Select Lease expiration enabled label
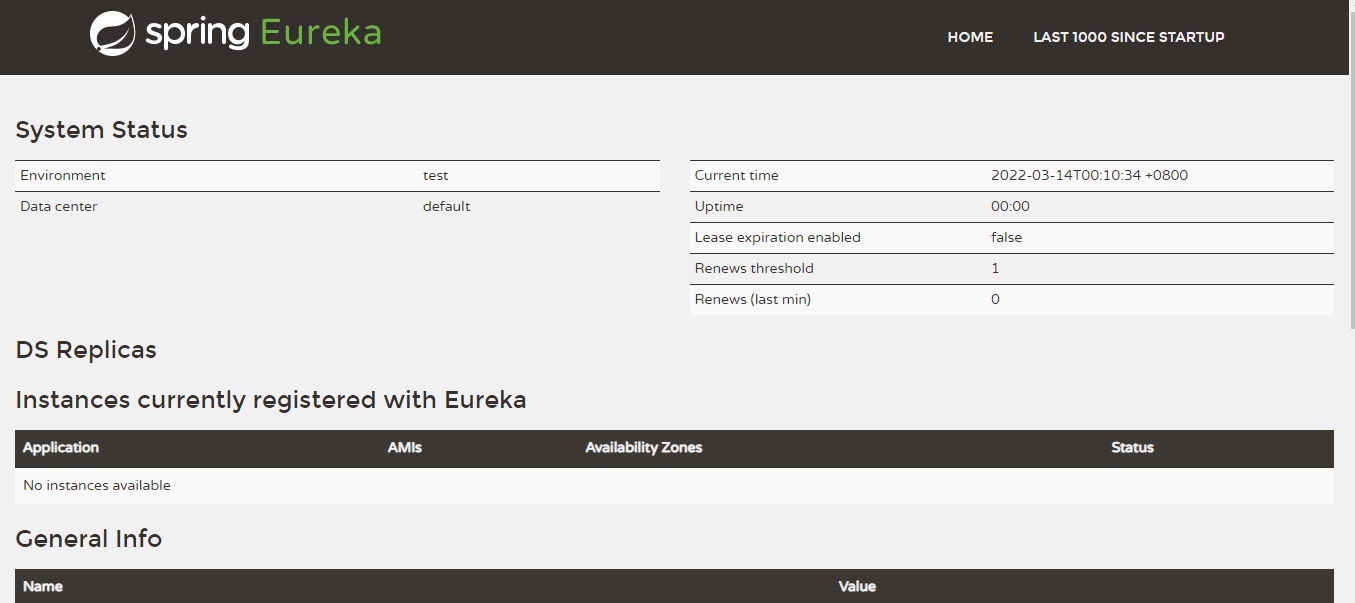The image size is (1355, 603). (777, 237)
